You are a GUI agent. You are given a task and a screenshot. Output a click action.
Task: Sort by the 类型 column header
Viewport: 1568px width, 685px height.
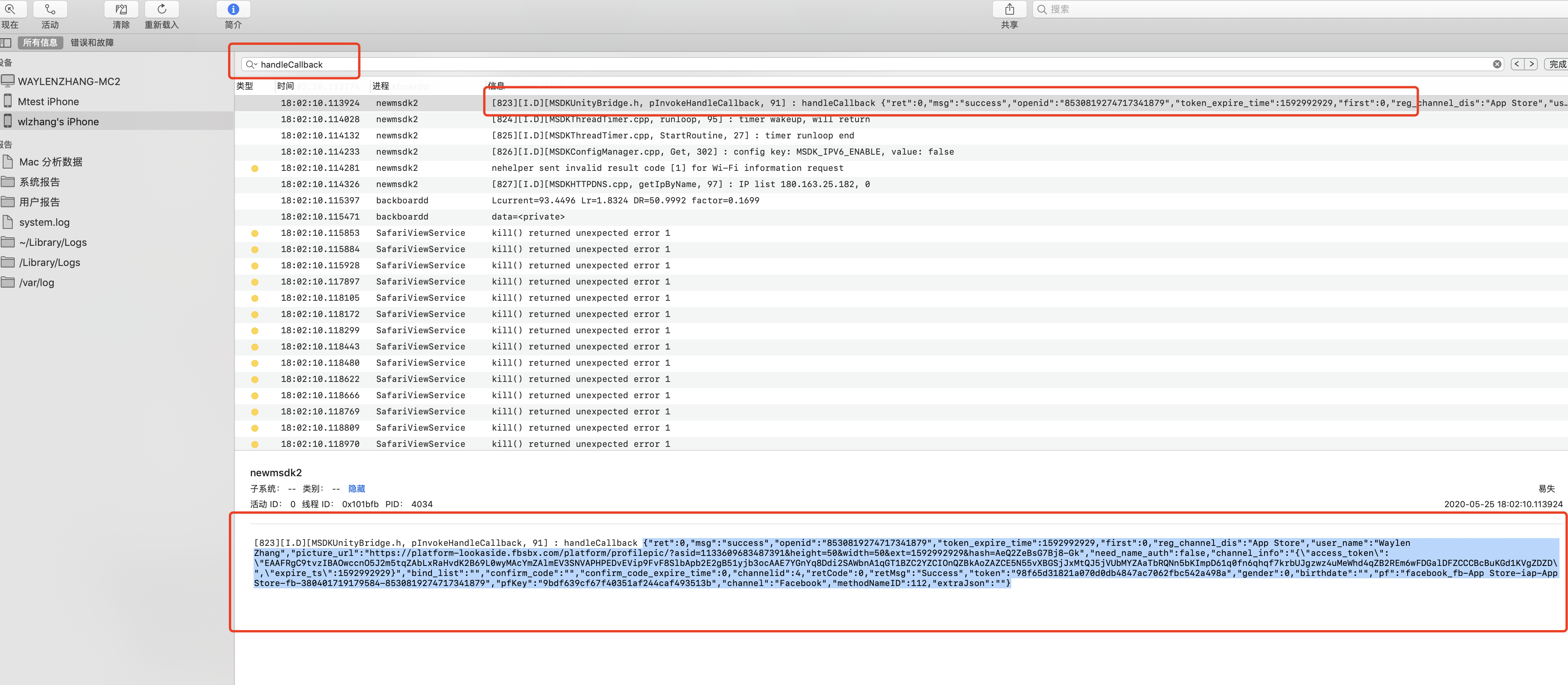[x=245, y=86]
